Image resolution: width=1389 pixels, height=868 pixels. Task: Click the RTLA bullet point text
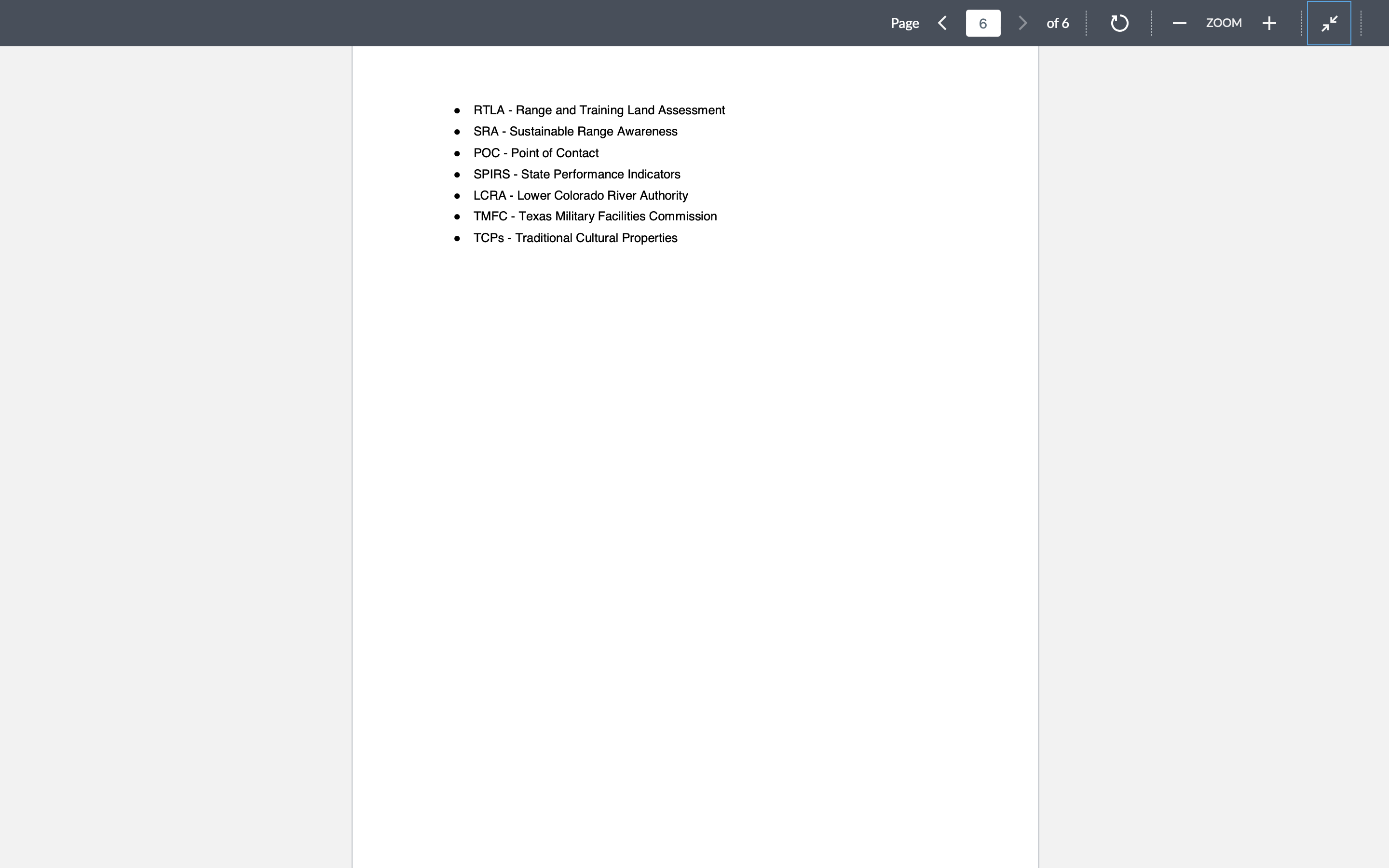coord(599,109)
